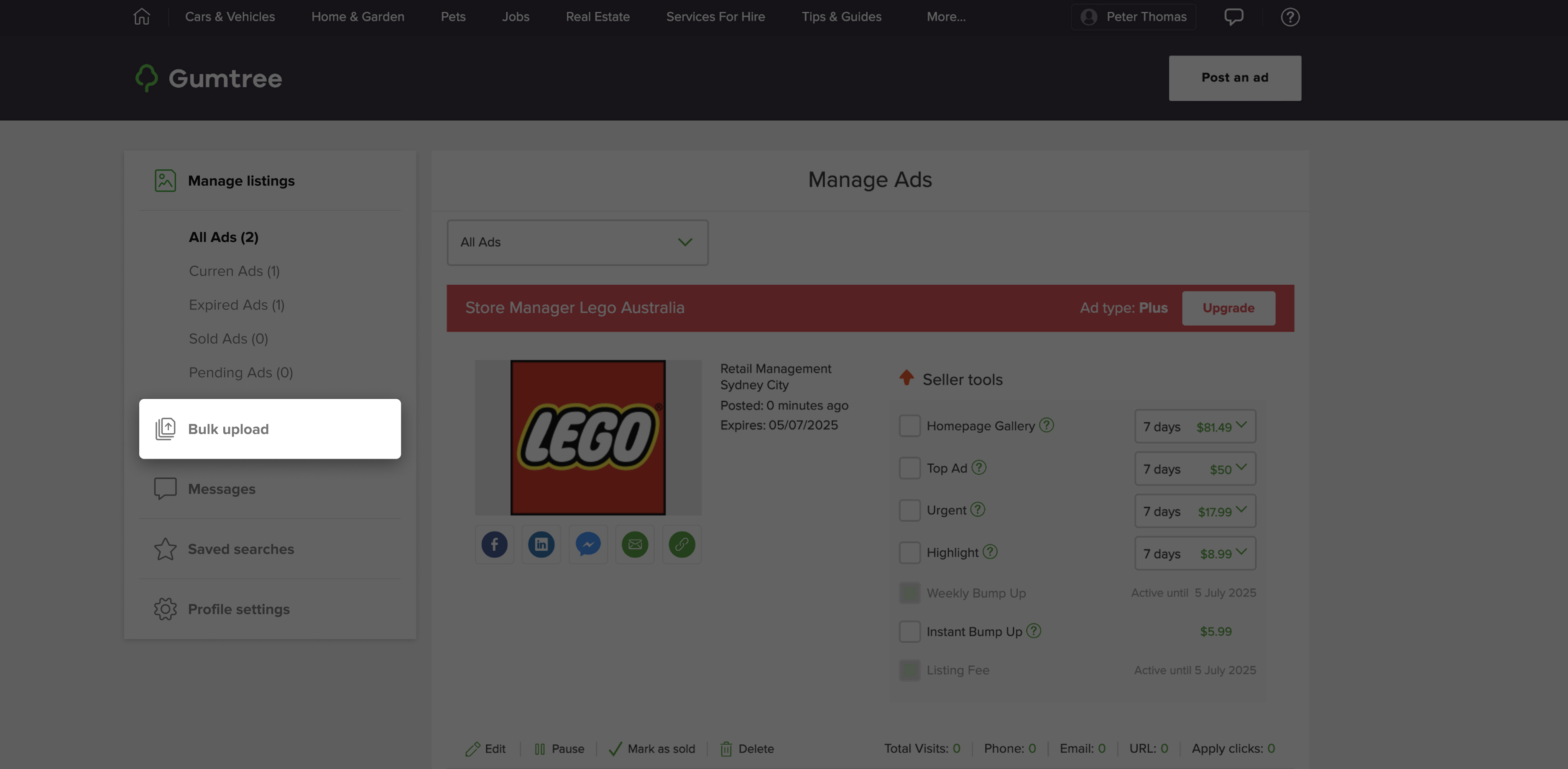Open the Jobs menu
Viewport: 1568px width, 769px height.
tap(516, 16)
